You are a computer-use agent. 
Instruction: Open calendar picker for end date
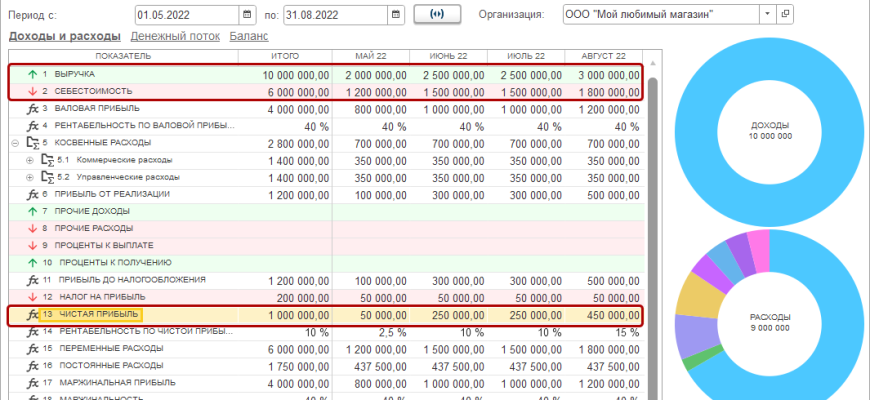click(396, 14)
